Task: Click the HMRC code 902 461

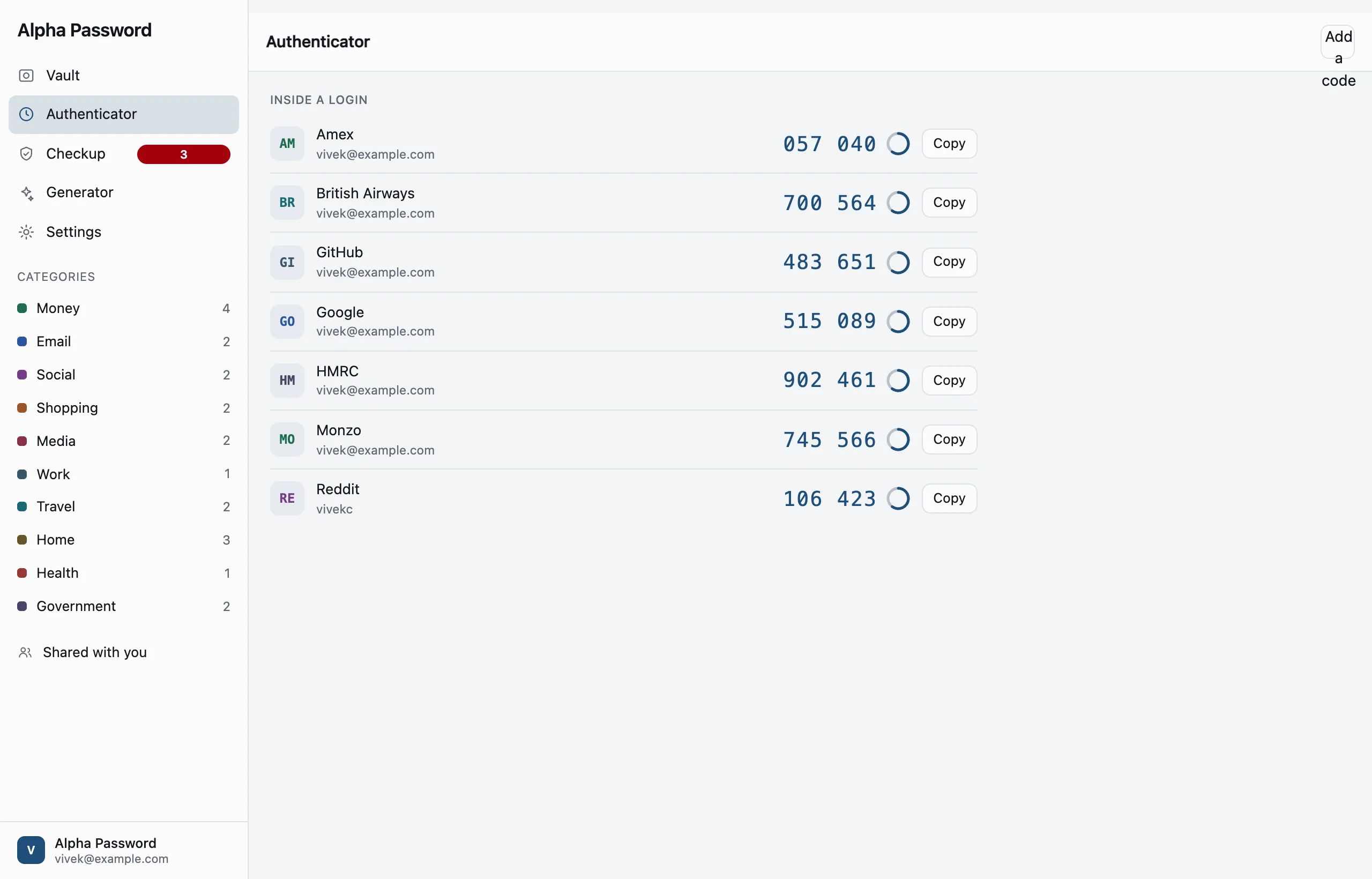Action: click(829, 380)
